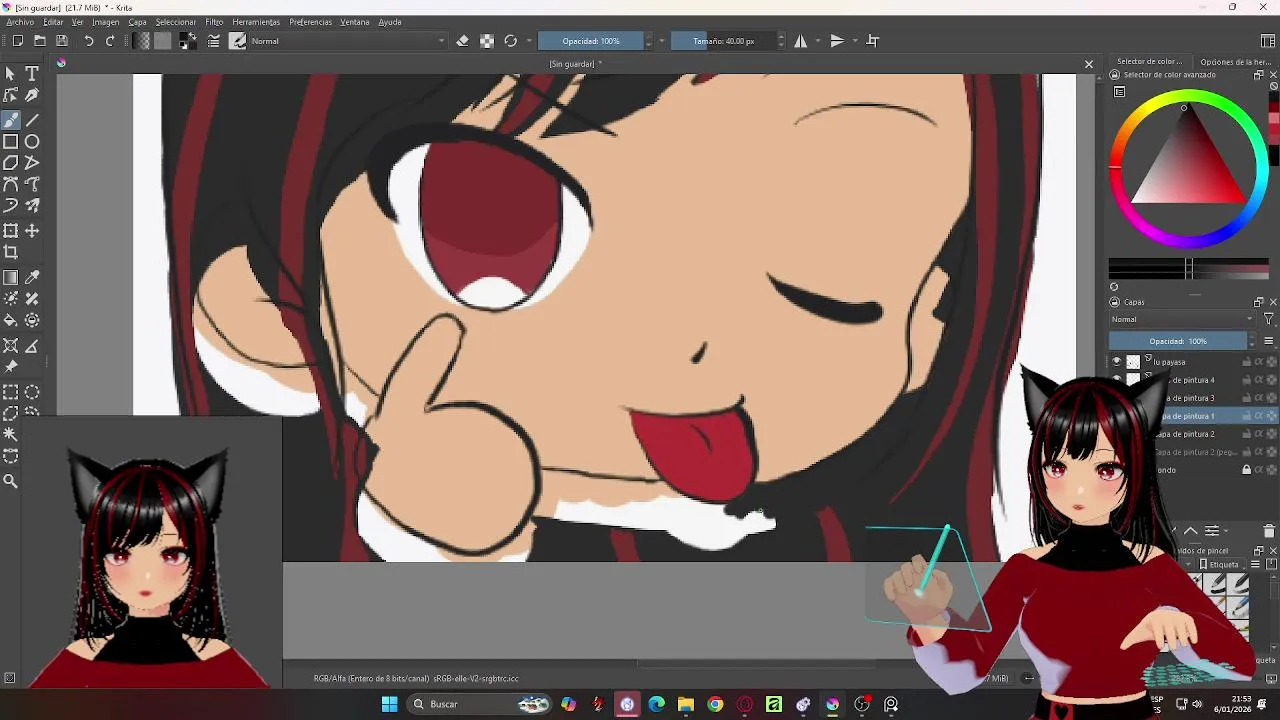Toggle horizontal mirror tool
1280x720 pixels.
(801, 41)
